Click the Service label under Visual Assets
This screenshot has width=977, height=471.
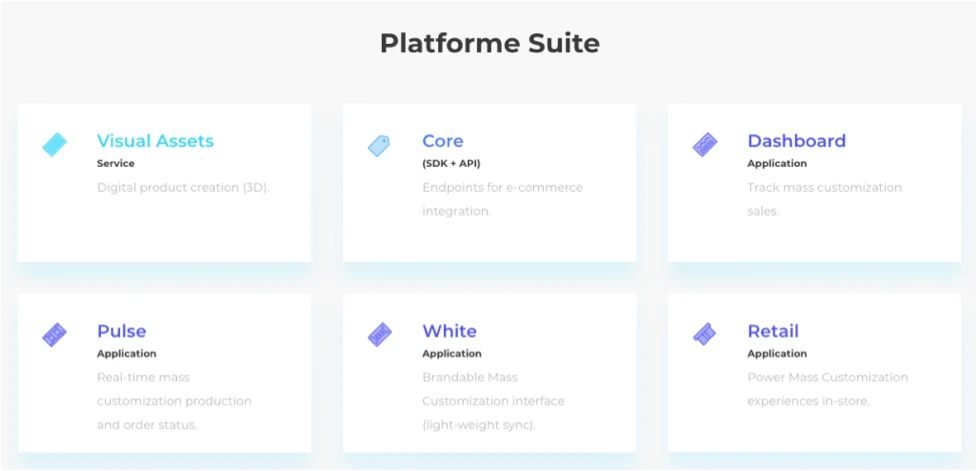coord(116,164)
